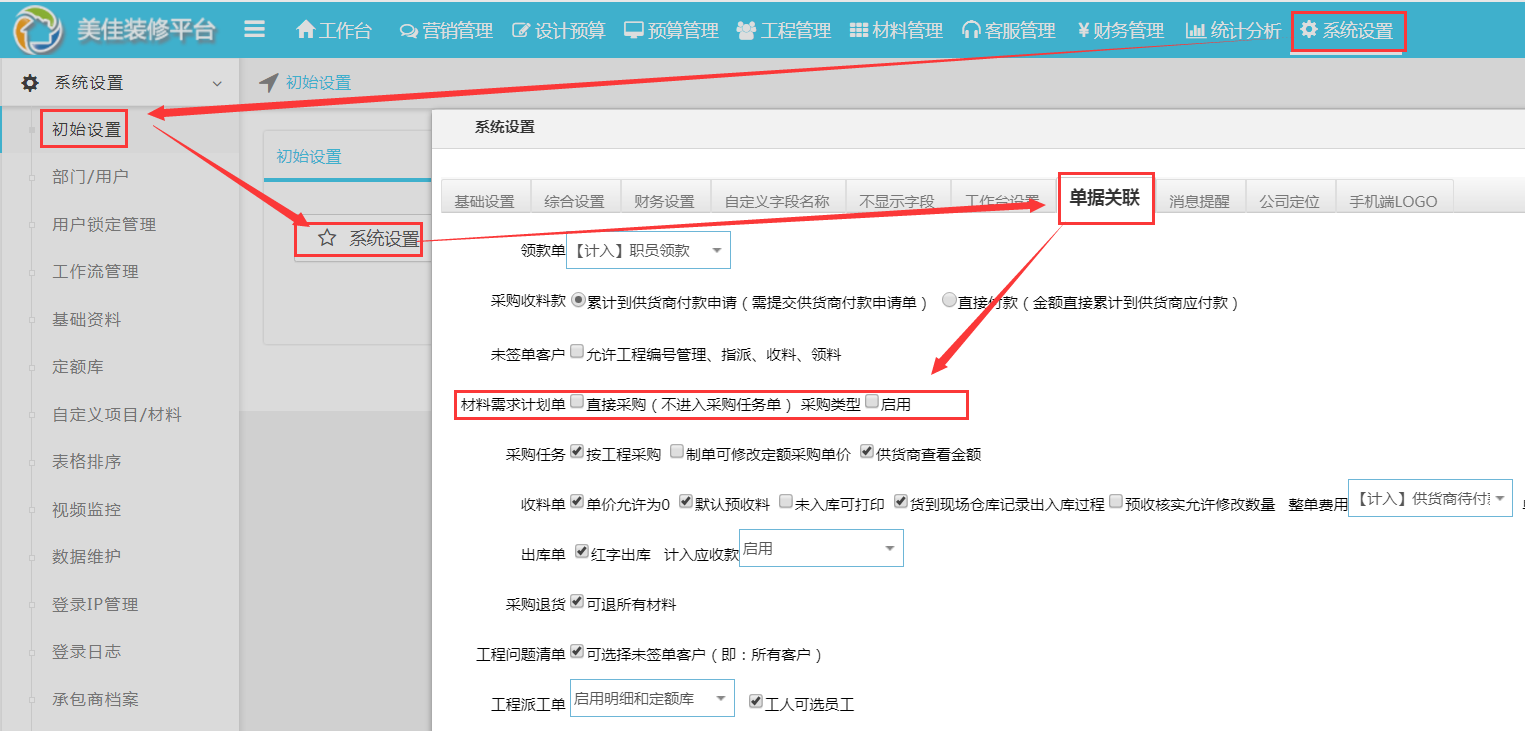Switch to the 财务设置 tab
This screenshot has height=731, width=1525.
click(664, 201)
